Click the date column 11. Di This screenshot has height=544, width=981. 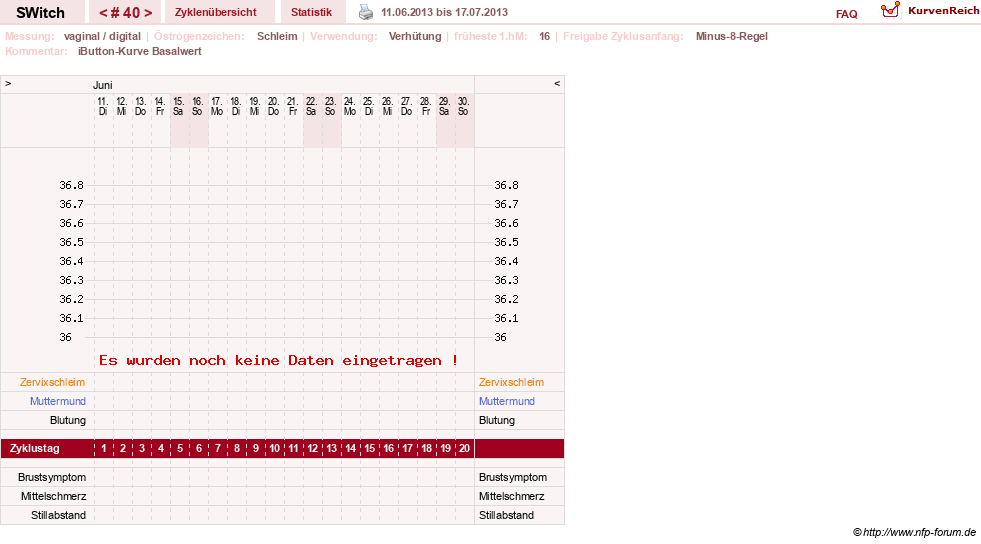click(103, 106)
